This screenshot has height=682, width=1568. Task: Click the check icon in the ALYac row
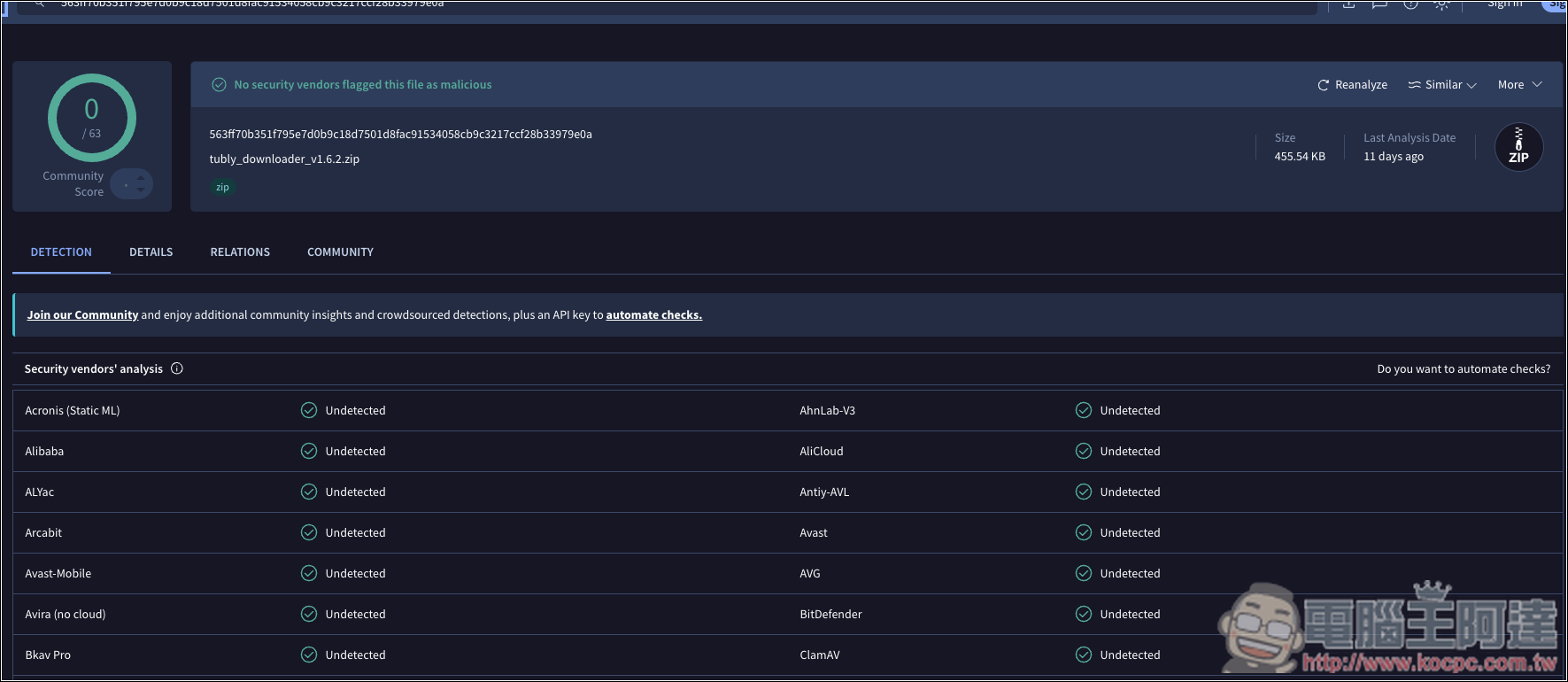point(309,492)
